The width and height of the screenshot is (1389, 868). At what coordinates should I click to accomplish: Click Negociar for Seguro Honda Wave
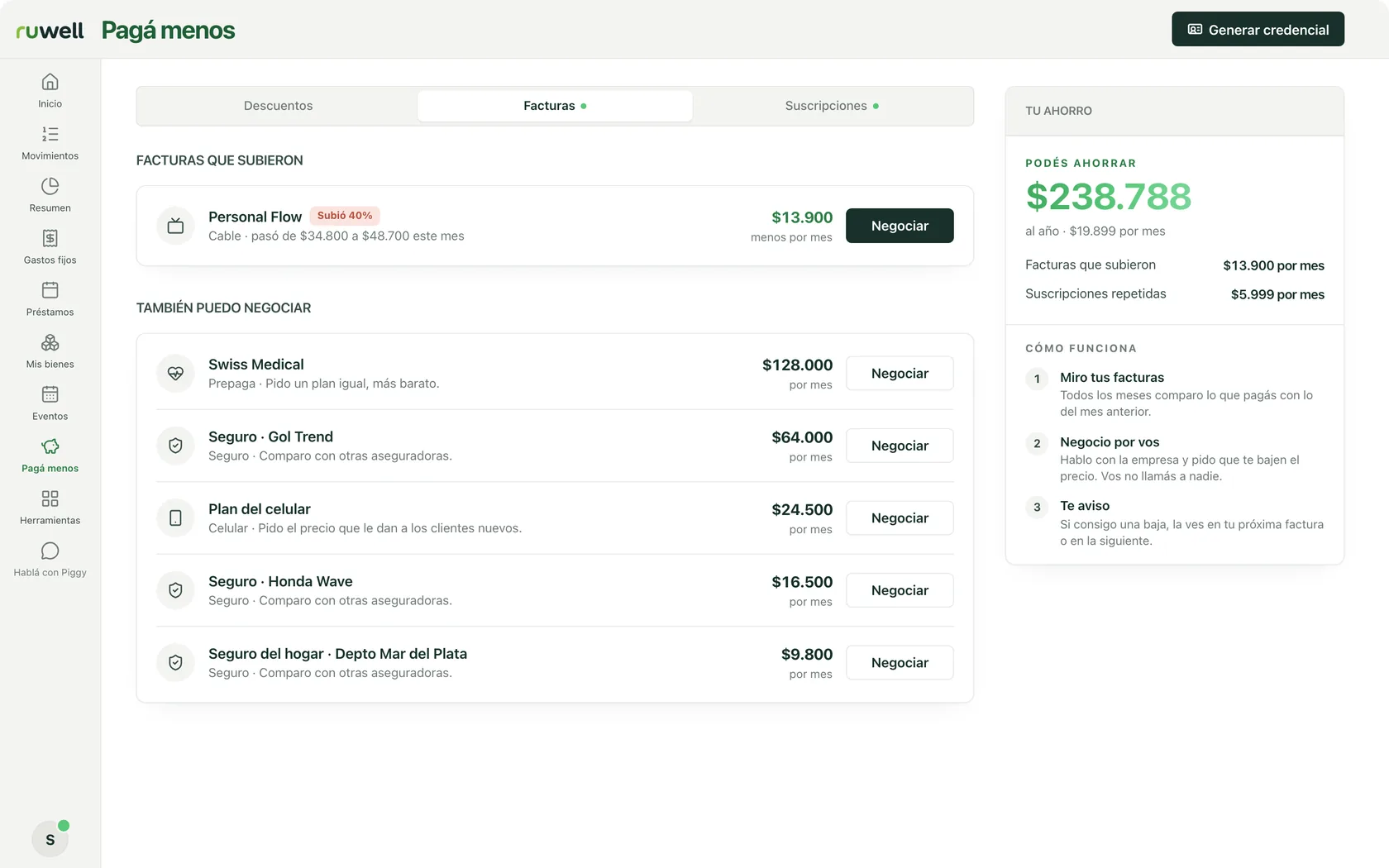[x=900, y=590]
